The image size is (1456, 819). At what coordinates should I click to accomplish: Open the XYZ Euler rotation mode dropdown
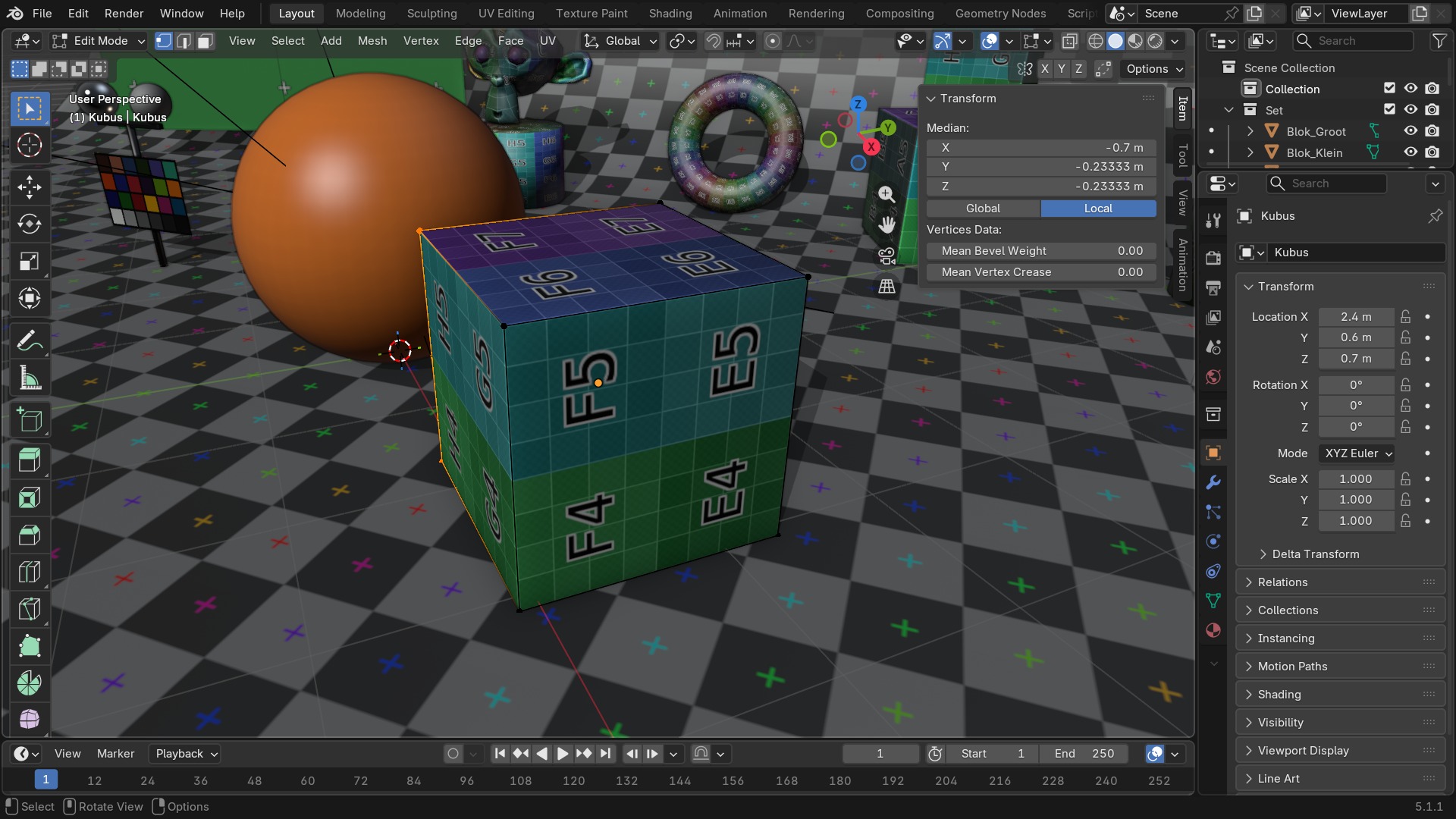pos(1357,453)
